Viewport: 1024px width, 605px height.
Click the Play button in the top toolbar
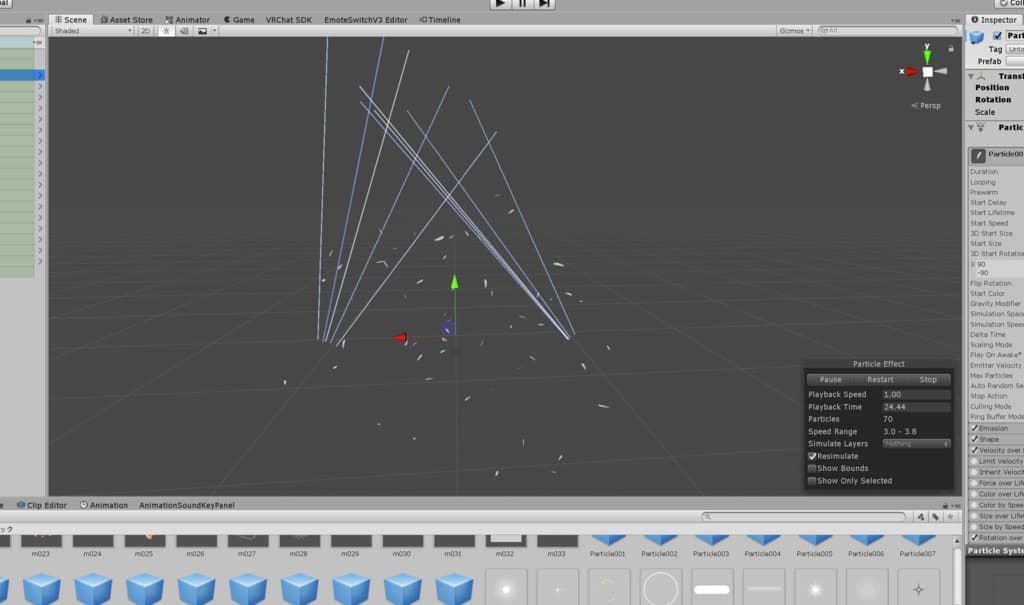coord(500,3)
